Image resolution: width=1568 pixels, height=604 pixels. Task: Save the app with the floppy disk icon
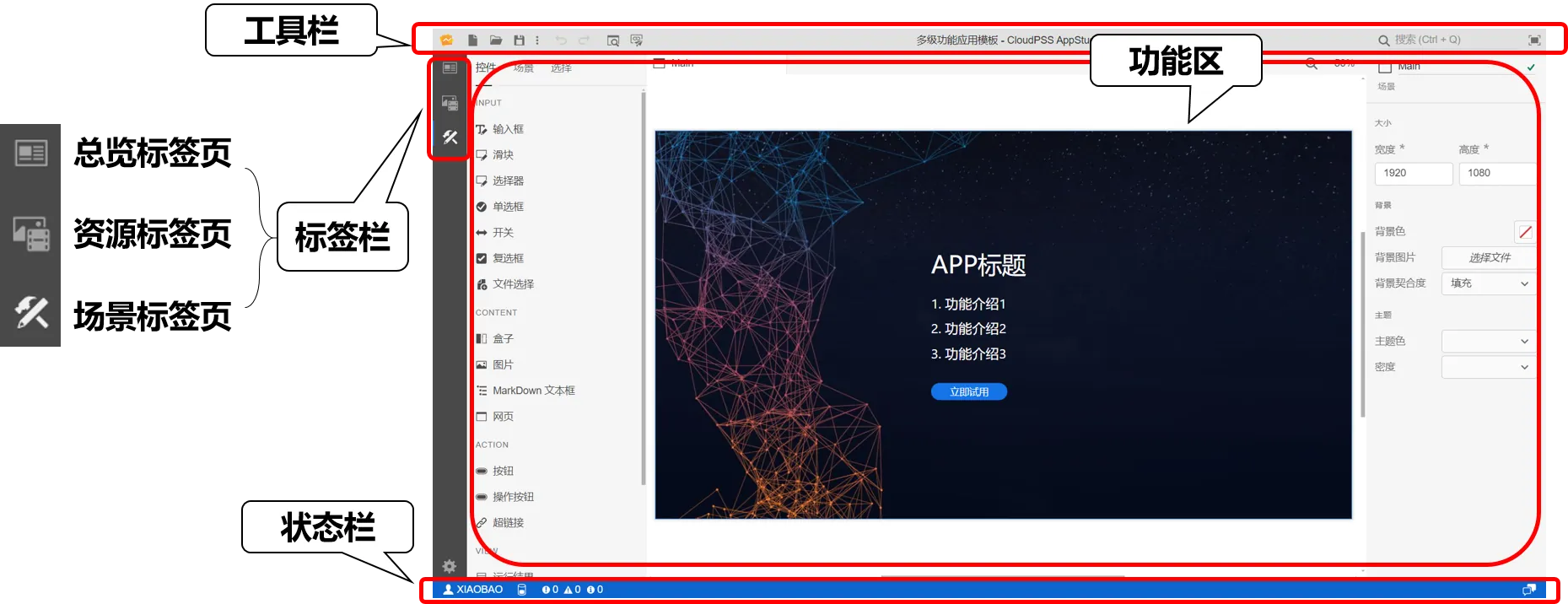(519, 40)
